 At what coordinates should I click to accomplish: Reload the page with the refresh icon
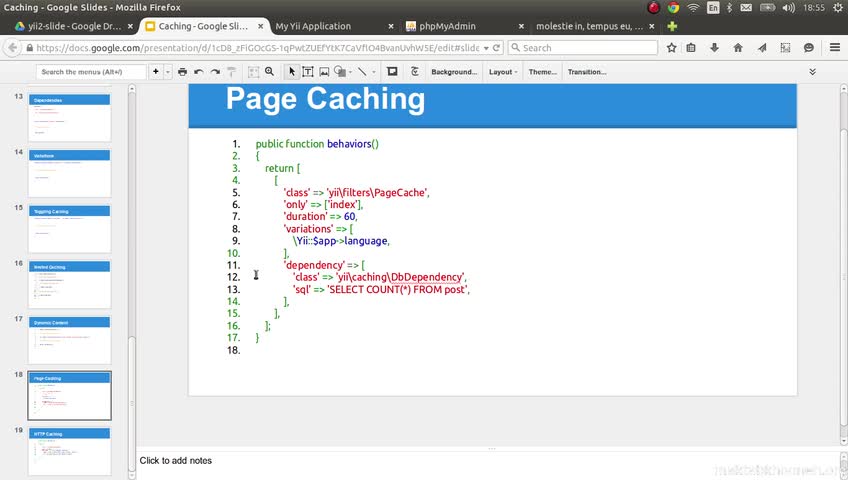tap(496, 48)
